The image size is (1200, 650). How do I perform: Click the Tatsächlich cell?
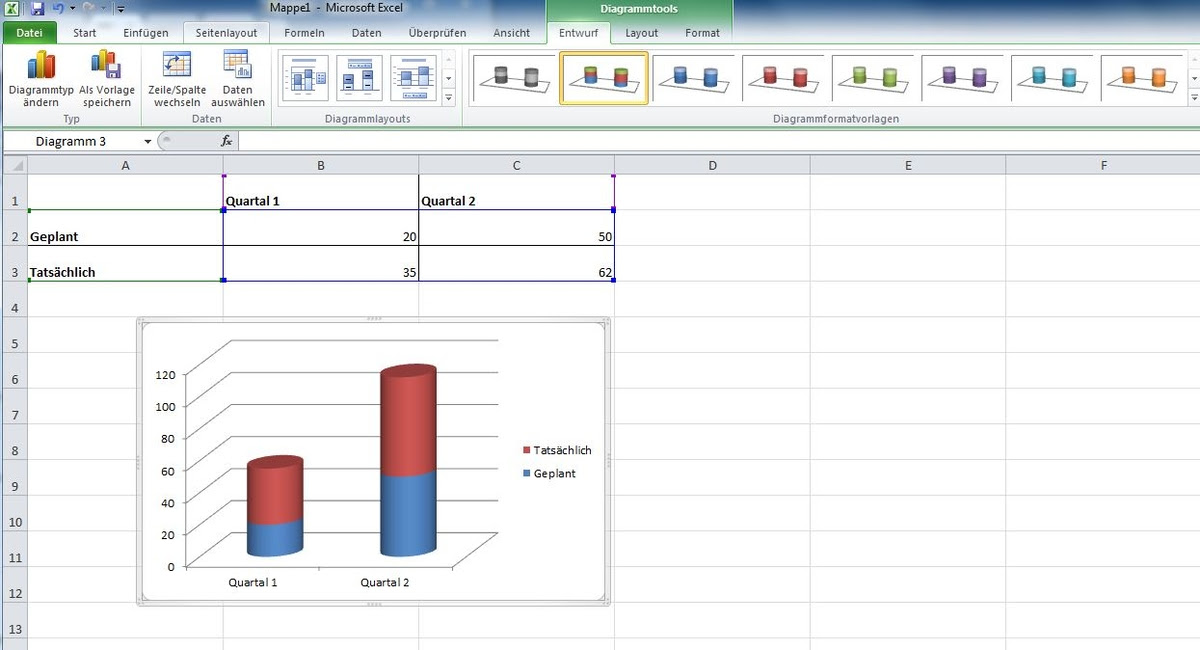pyautogui.click(x=125, y=264)
